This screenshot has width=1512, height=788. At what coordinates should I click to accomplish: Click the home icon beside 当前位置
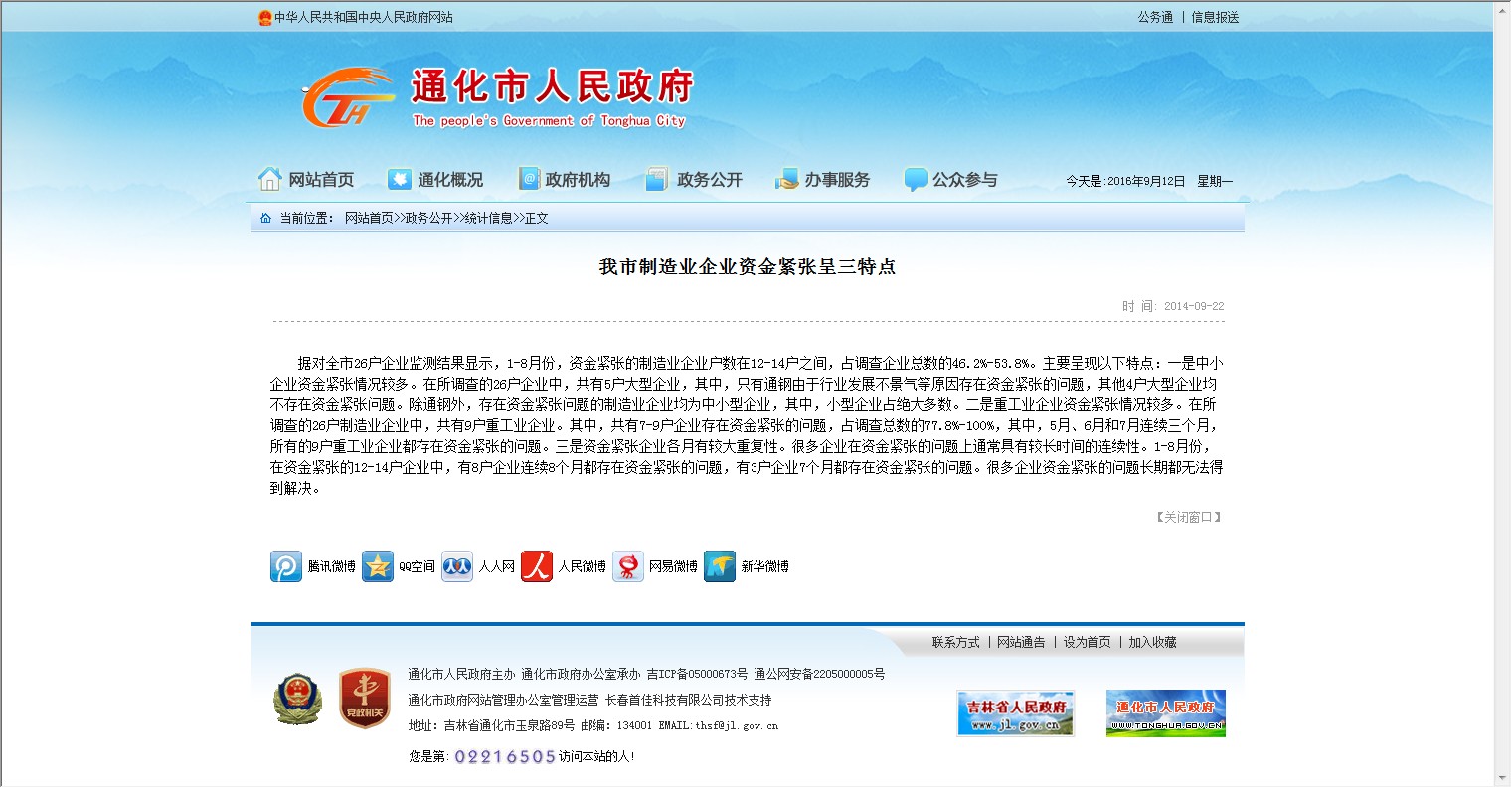point(265,218)
